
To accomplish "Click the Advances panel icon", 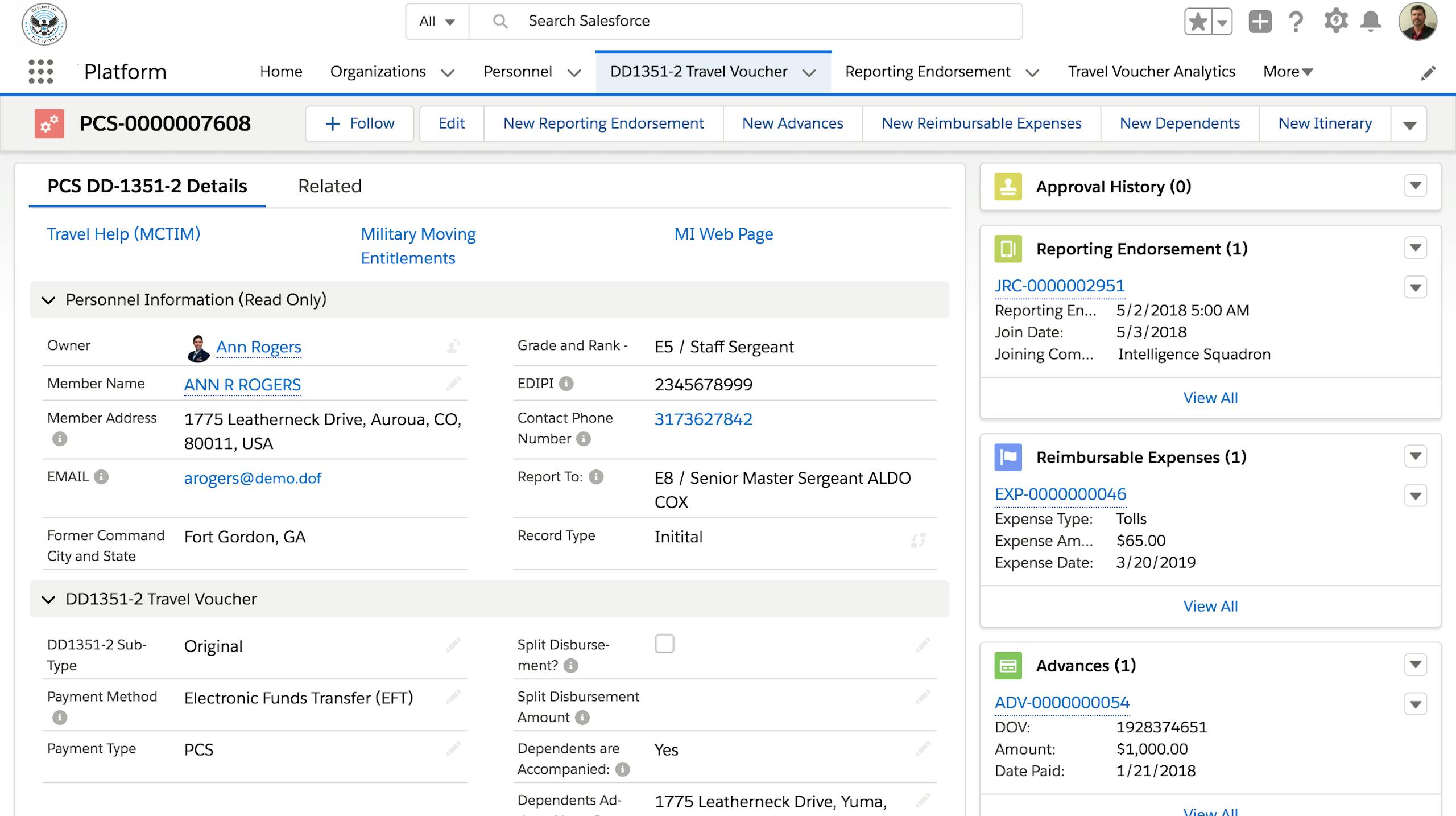I will tap(1008, 666).
